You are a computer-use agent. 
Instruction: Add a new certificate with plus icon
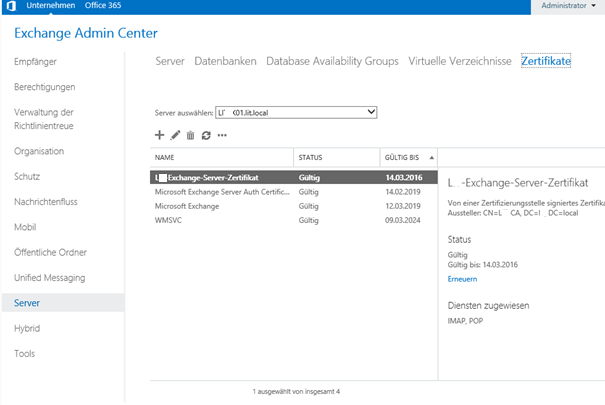(x=159, y=135)
